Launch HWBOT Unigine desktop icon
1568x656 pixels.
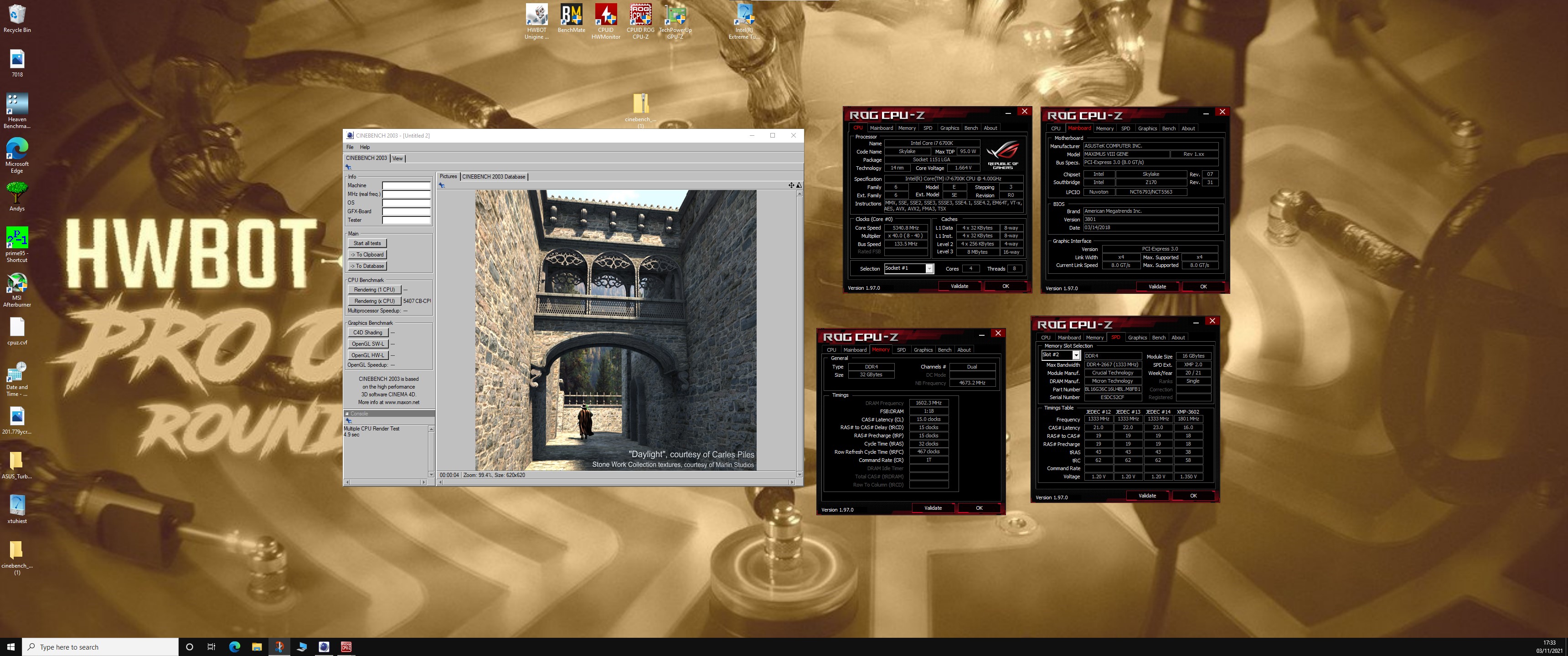point(536,21)
